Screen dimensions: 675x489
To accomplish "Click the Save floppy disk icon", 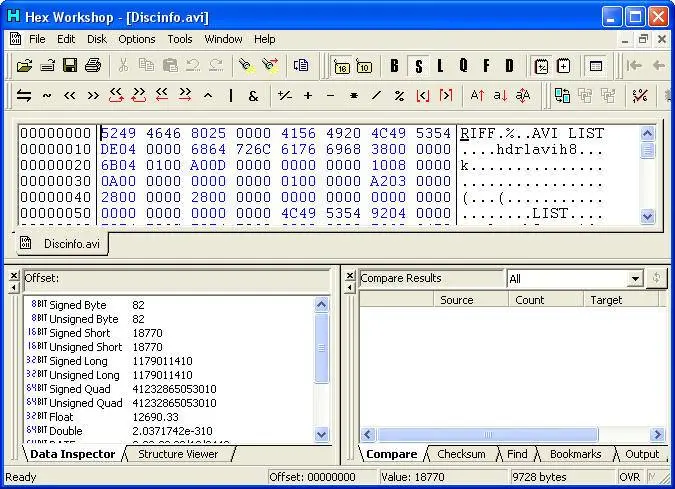I will [70, 66].
